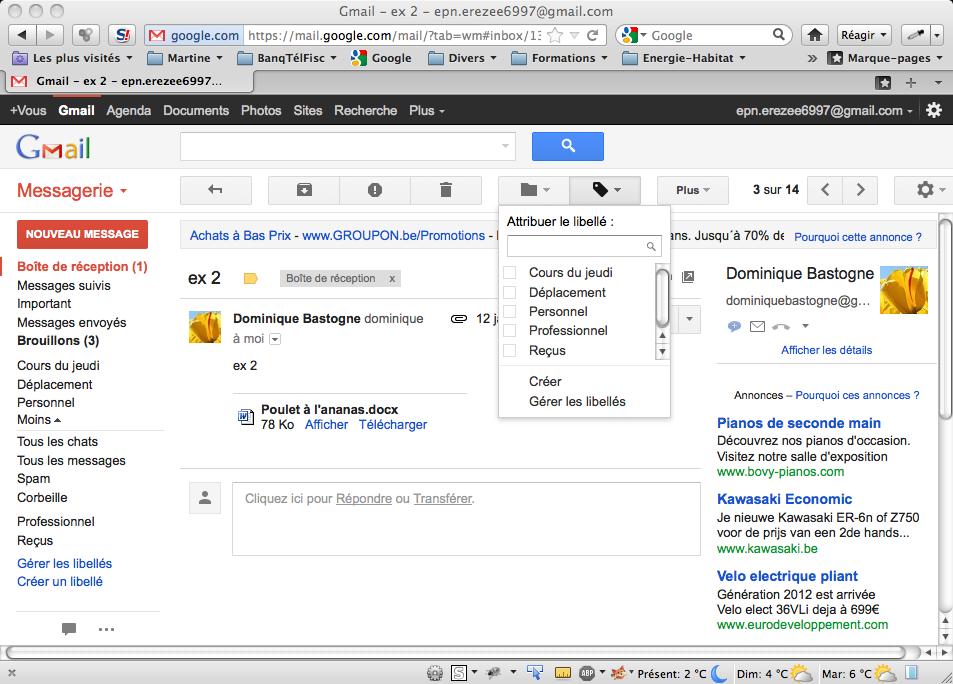The height and width of the screenshot is (684, 953).
Task: Report spam using the exclamation icon
Action: point(375,190)
